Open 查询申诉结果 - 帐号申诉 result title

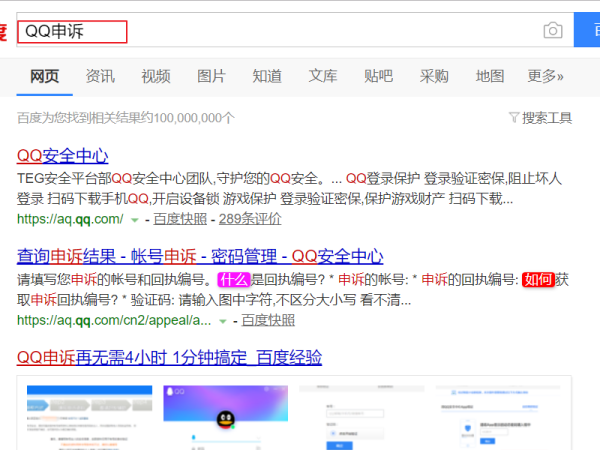coord(200,257)
